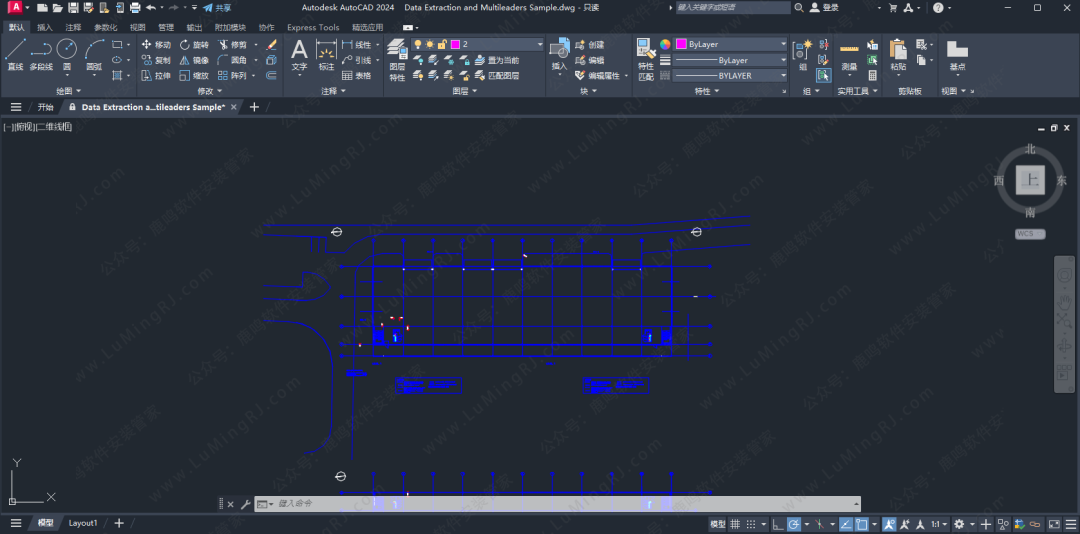
Task: Open the 图层特性 layer properties panel
Action: (397, 58)
